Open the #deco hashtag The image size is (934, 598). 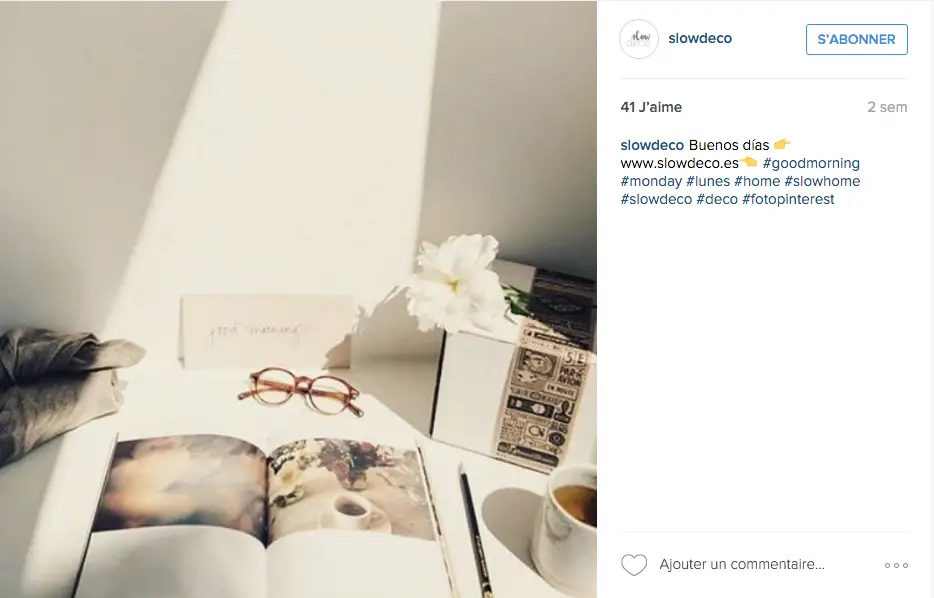click(x=717, y=199)
